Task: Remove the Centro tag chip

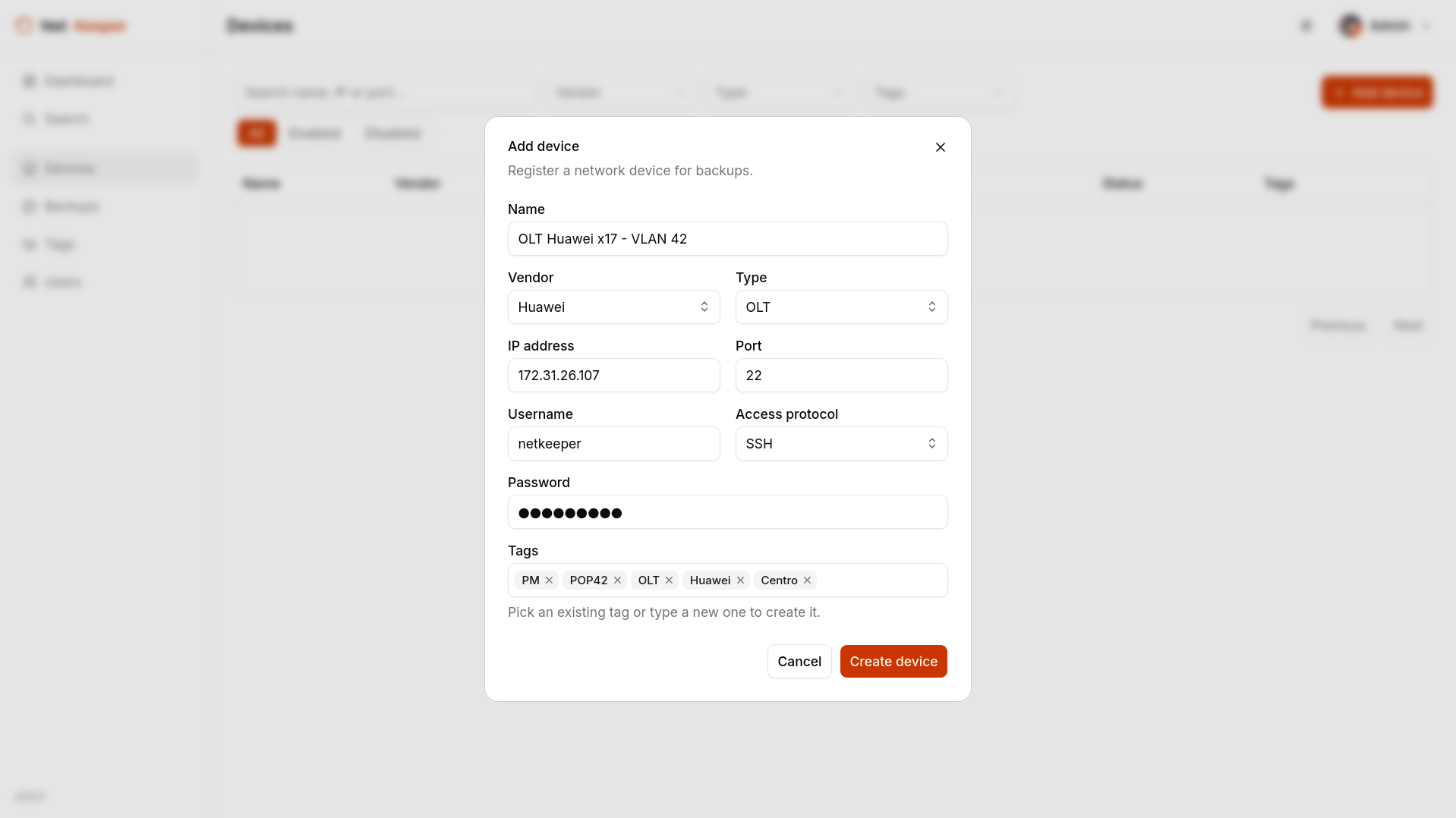Action: [807, 580]
